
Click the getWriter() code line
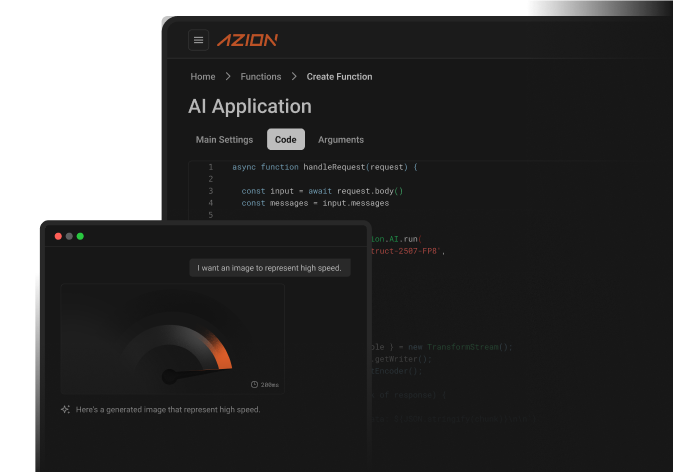tap(401, 359)
